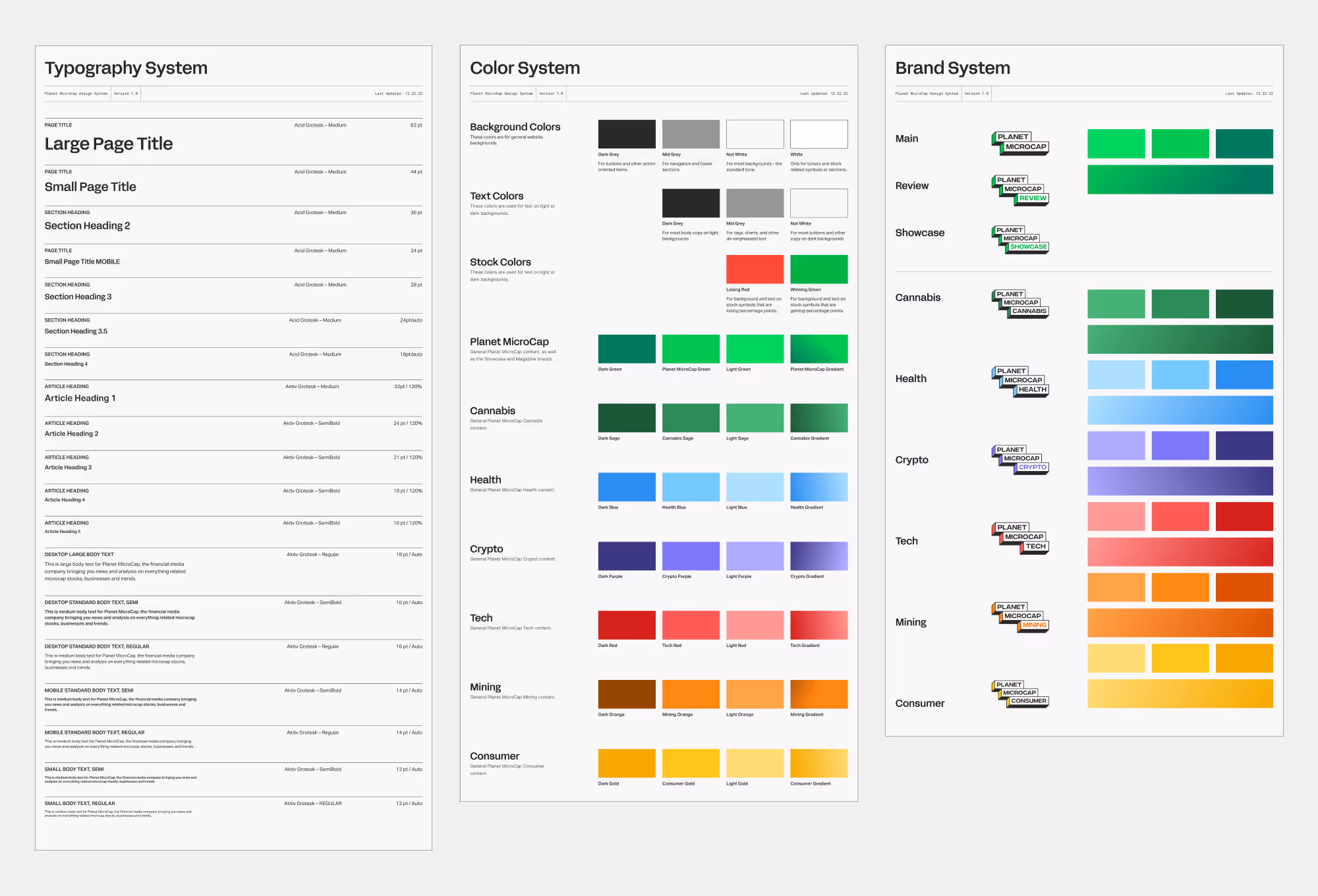Viewport: 1318px width, 896px height.
Task: Choose the Health Blue swatch
Action: (691, 487)
